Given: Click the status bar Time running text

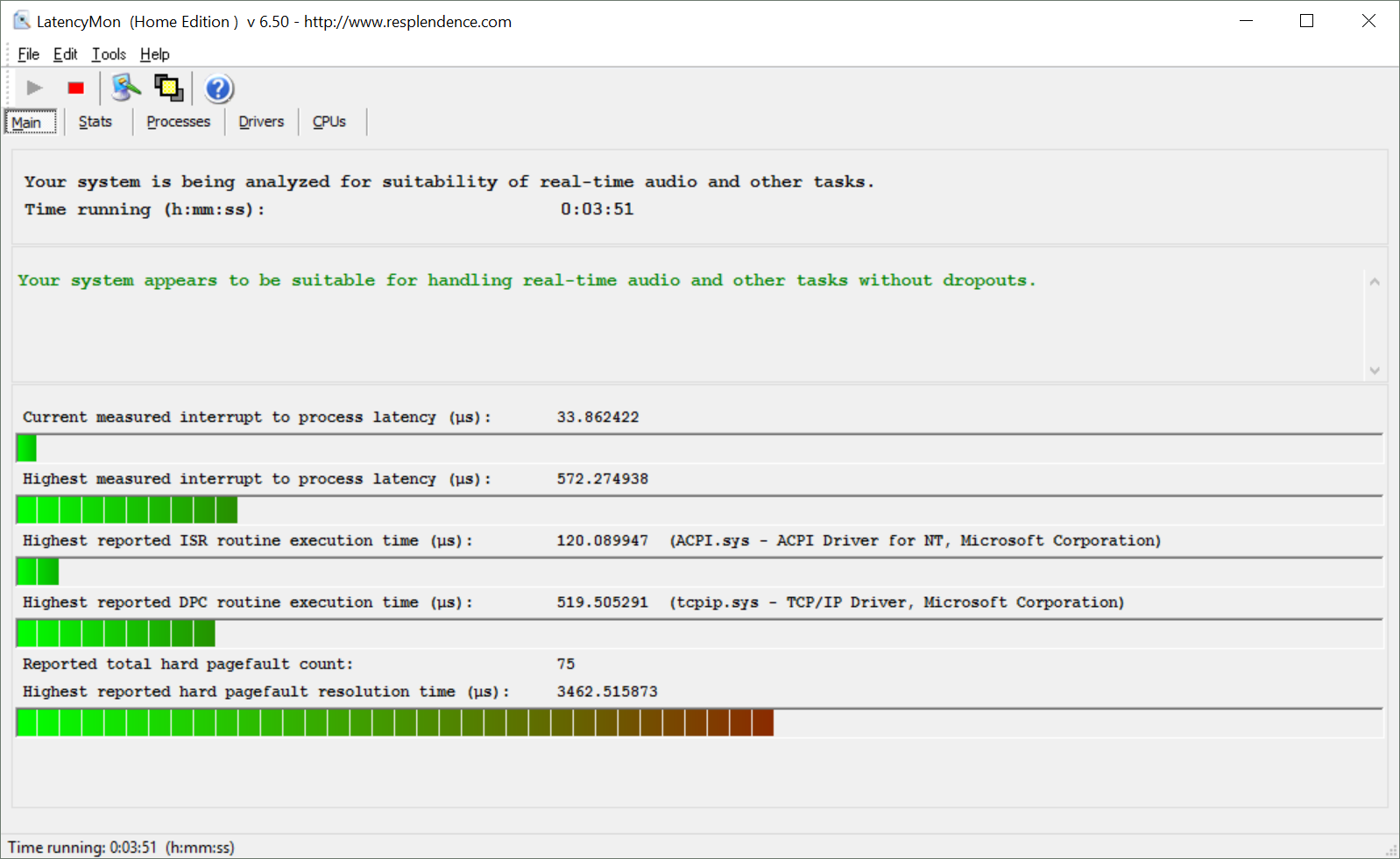Looking at the screenshot, I should tap(121, 848).
